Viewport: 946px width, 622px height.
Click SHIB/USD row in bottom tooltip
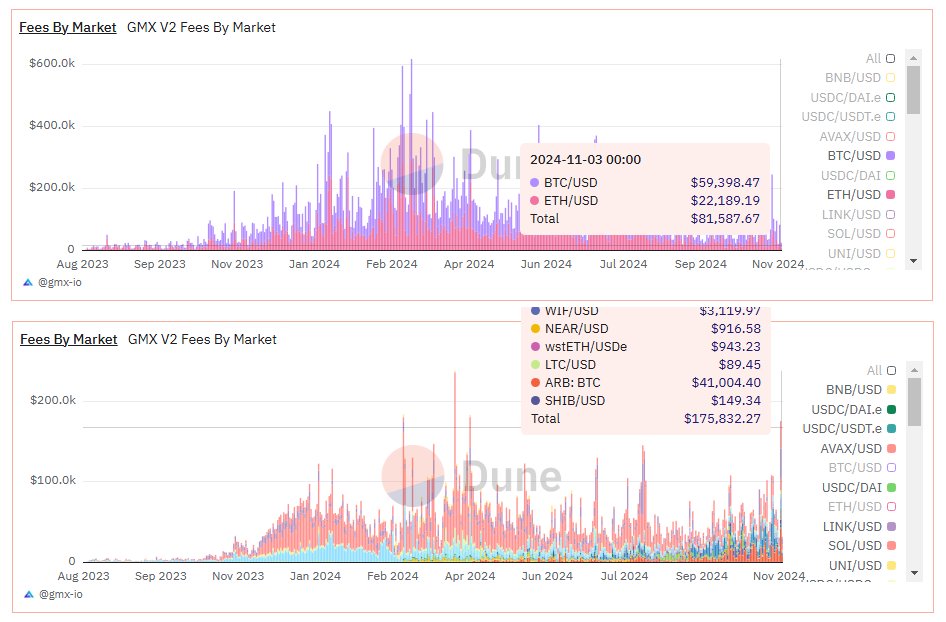pyautogui.click(x=646, y=401)
